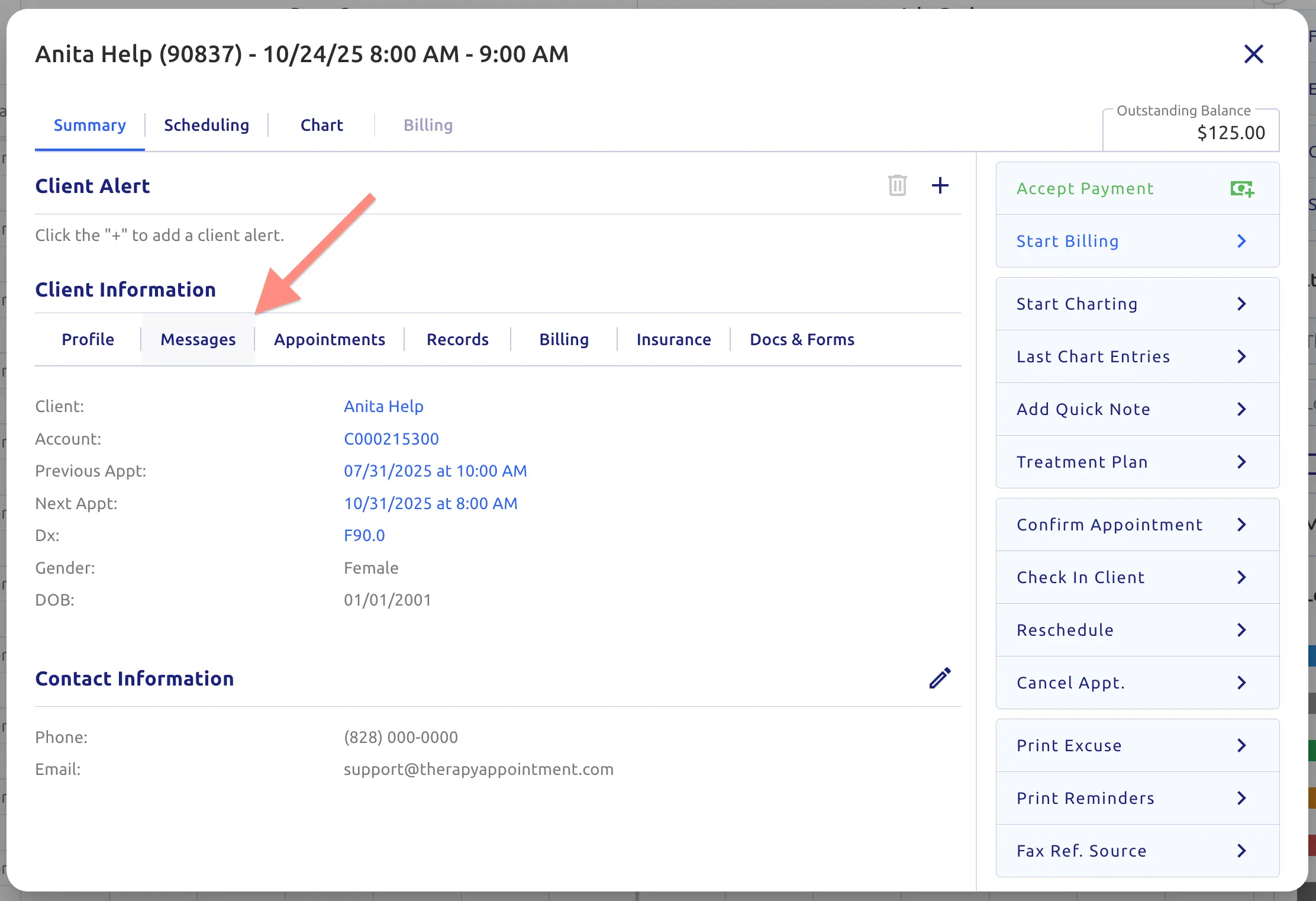Edit Contact Information with pencil icon
1316x901 pixels.
940,678
